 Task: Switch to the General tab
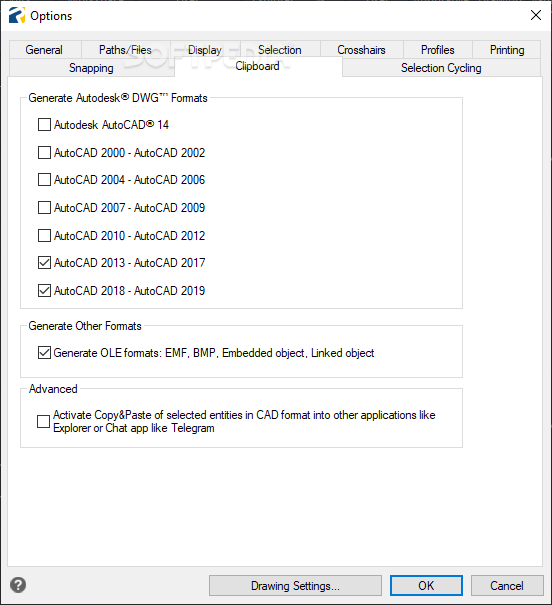click(44, 50)
